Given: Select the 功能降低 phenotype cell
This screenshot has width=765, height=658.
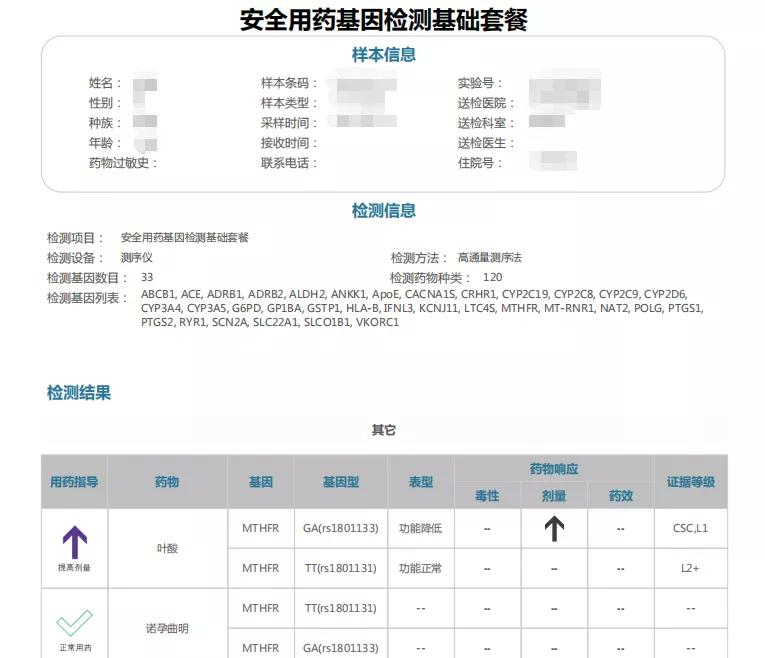Looking at the screenshot, I should [421, 529].
